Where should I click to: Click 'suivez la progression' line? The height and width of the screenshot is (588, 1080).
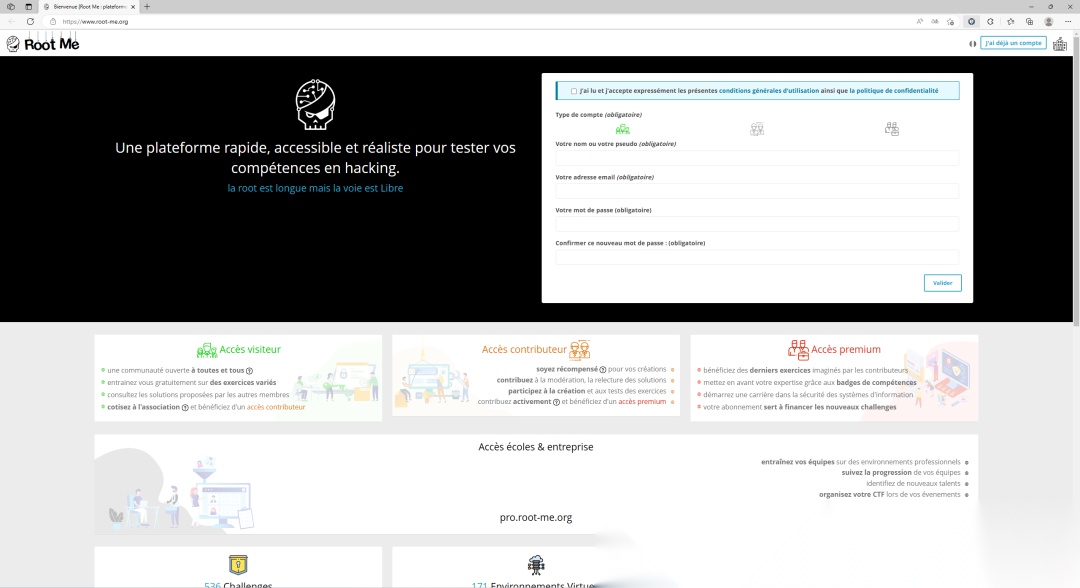(x=901, y=472)
